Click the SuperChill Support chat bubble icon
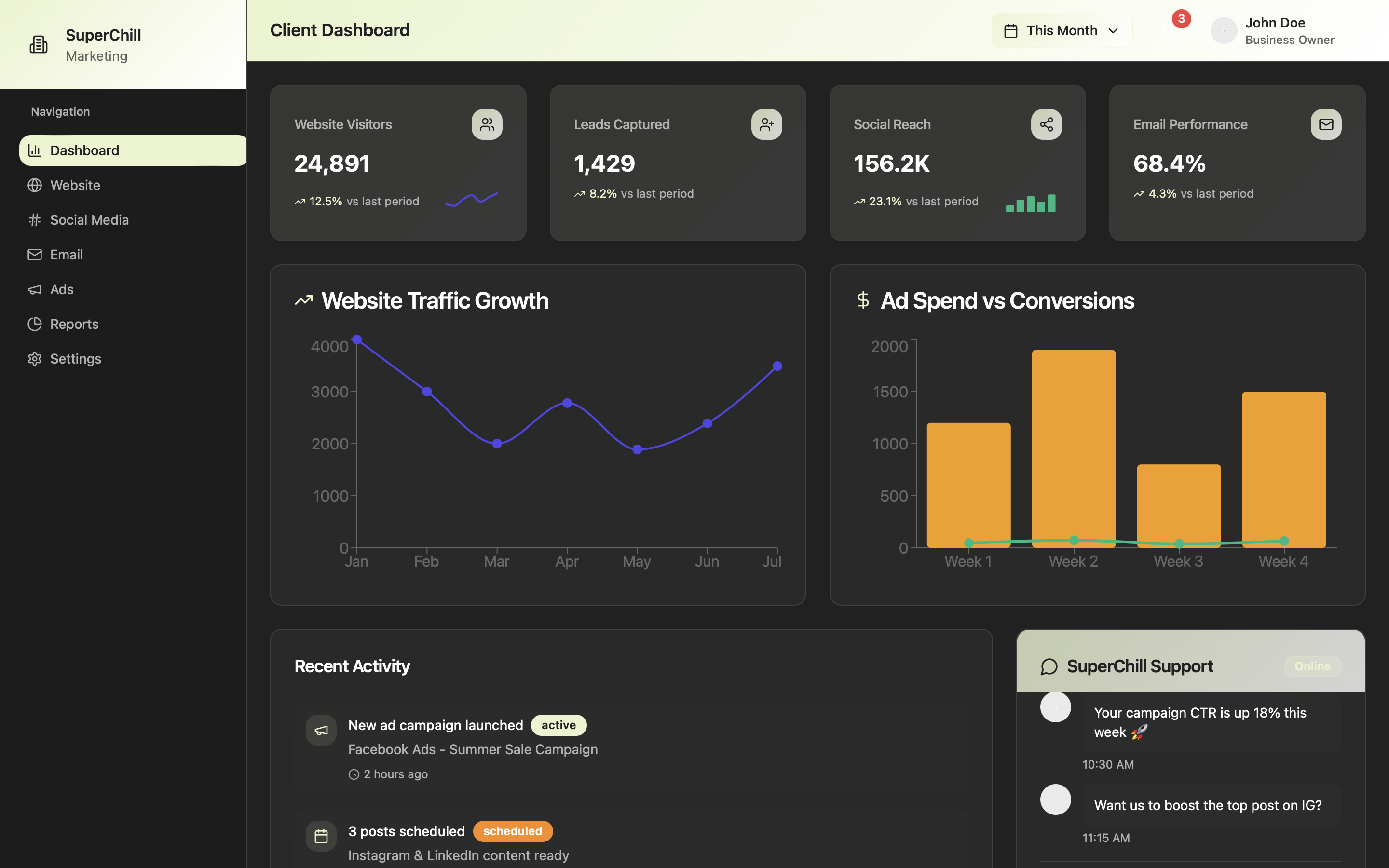 1049,666
